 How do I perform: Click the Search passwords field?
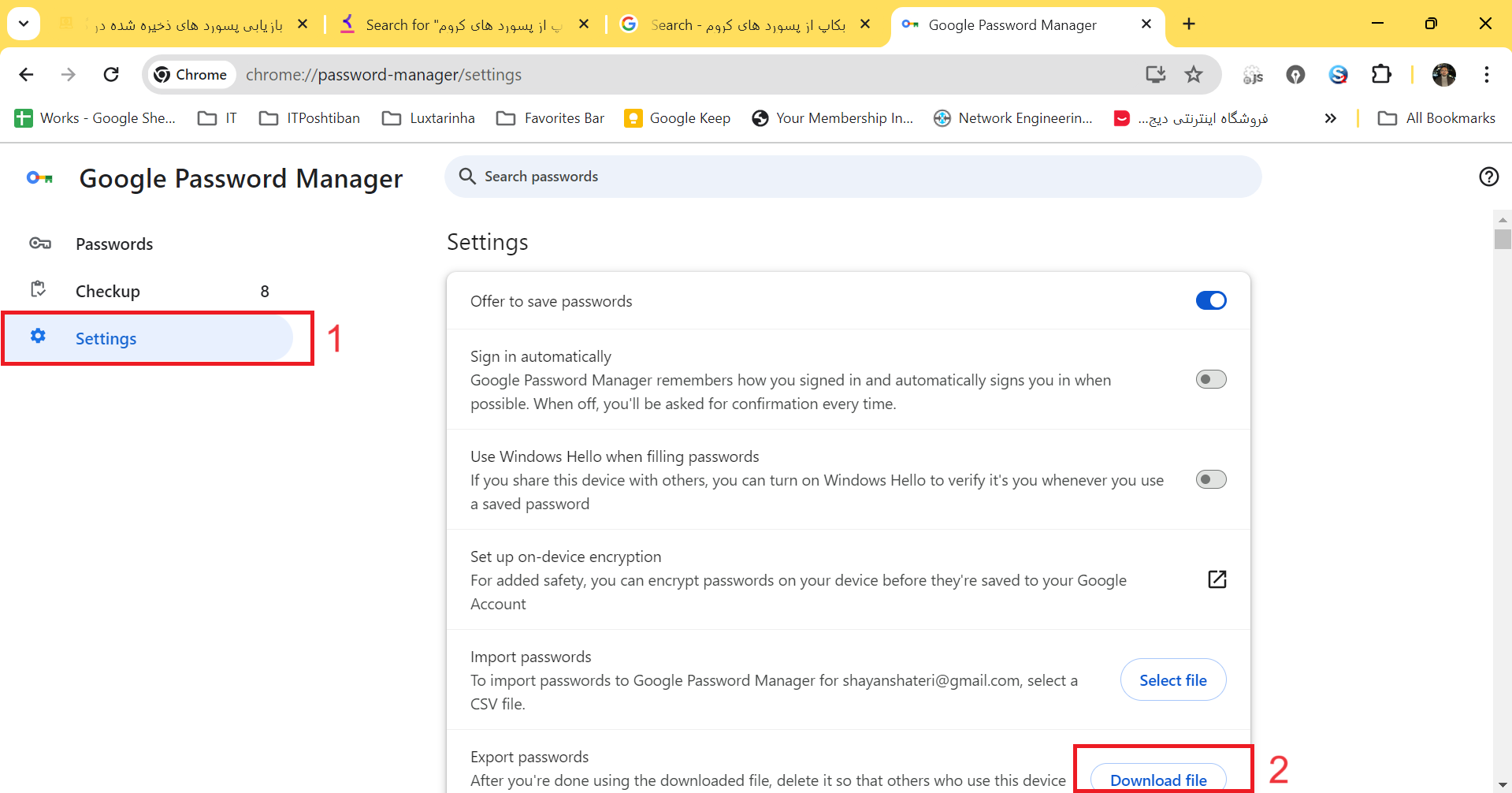(x=853, y=177)
